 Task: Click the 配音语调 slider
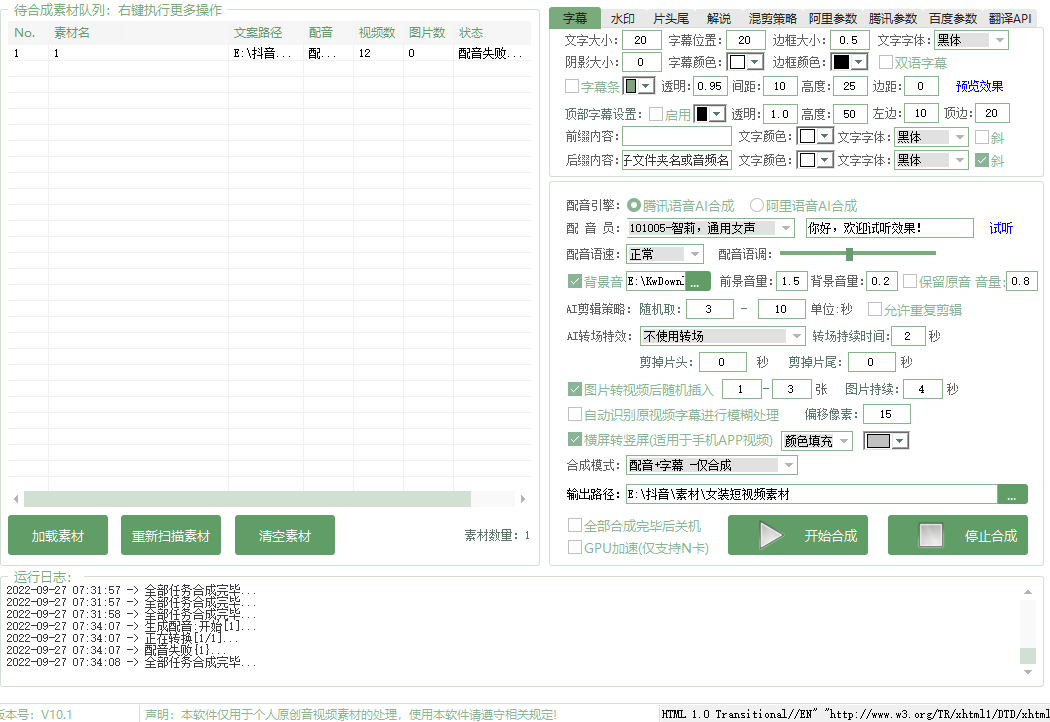[x=857, y=254]
